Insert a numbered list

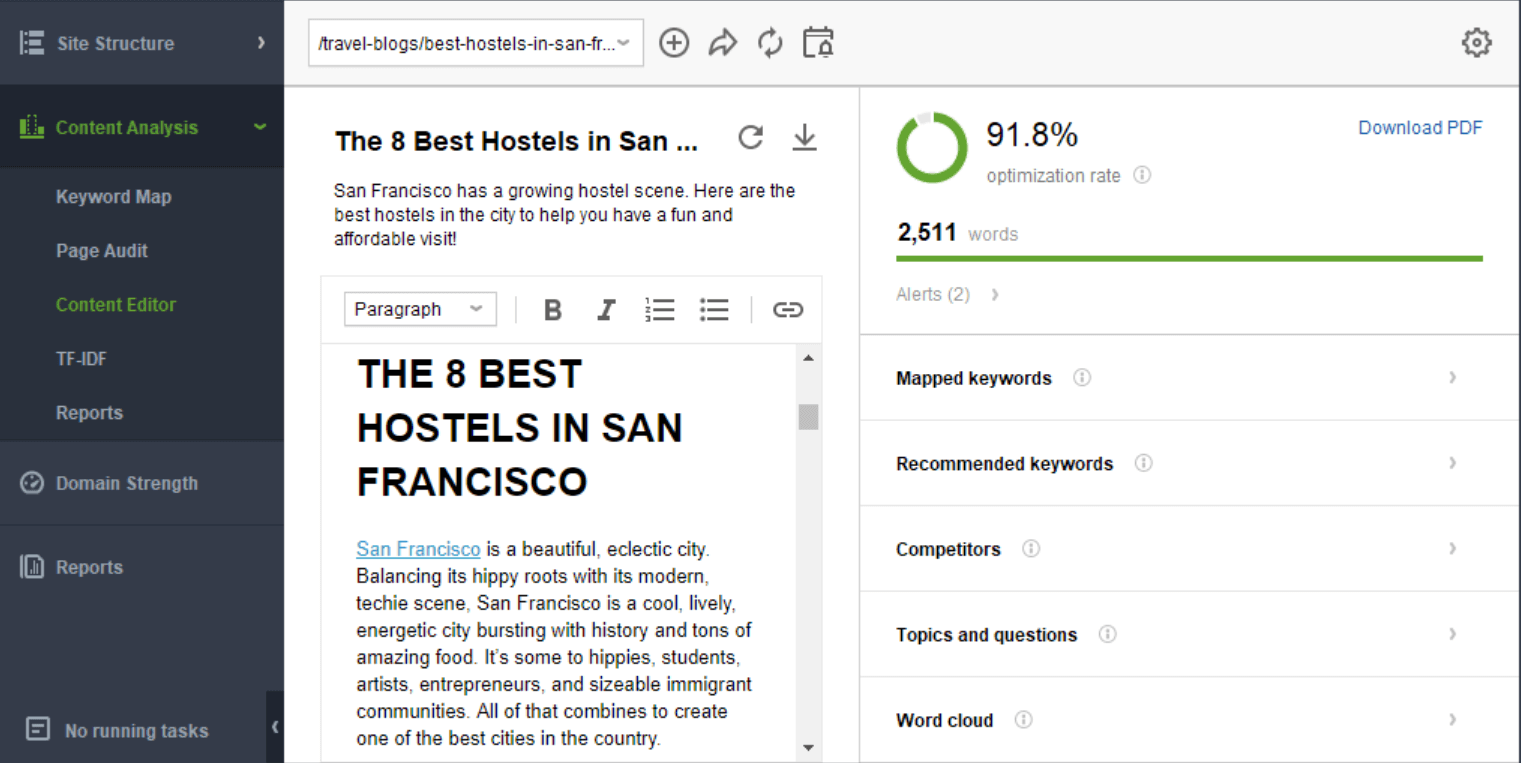click(x=659, y=310)
